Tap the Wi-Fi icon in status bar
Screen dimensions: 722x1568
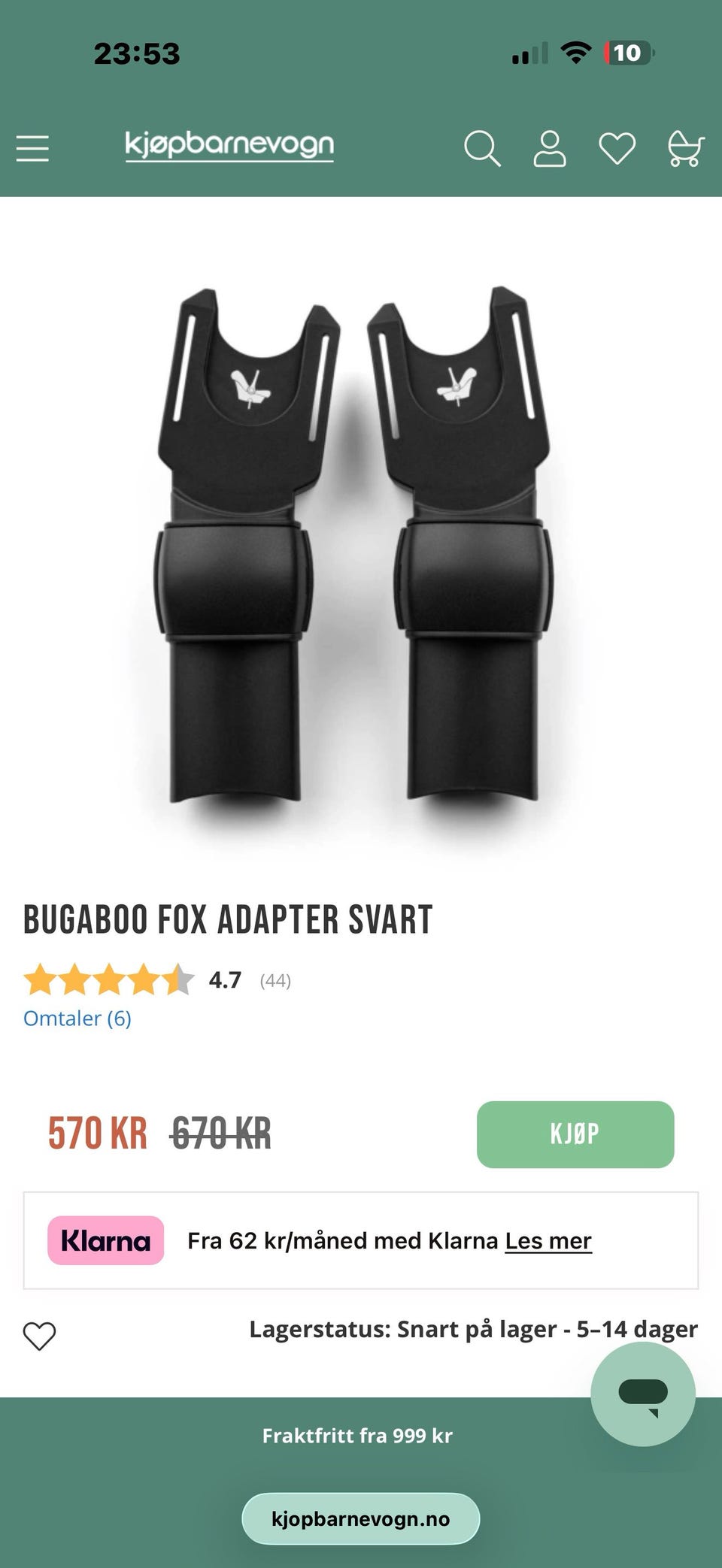[577, 53]
